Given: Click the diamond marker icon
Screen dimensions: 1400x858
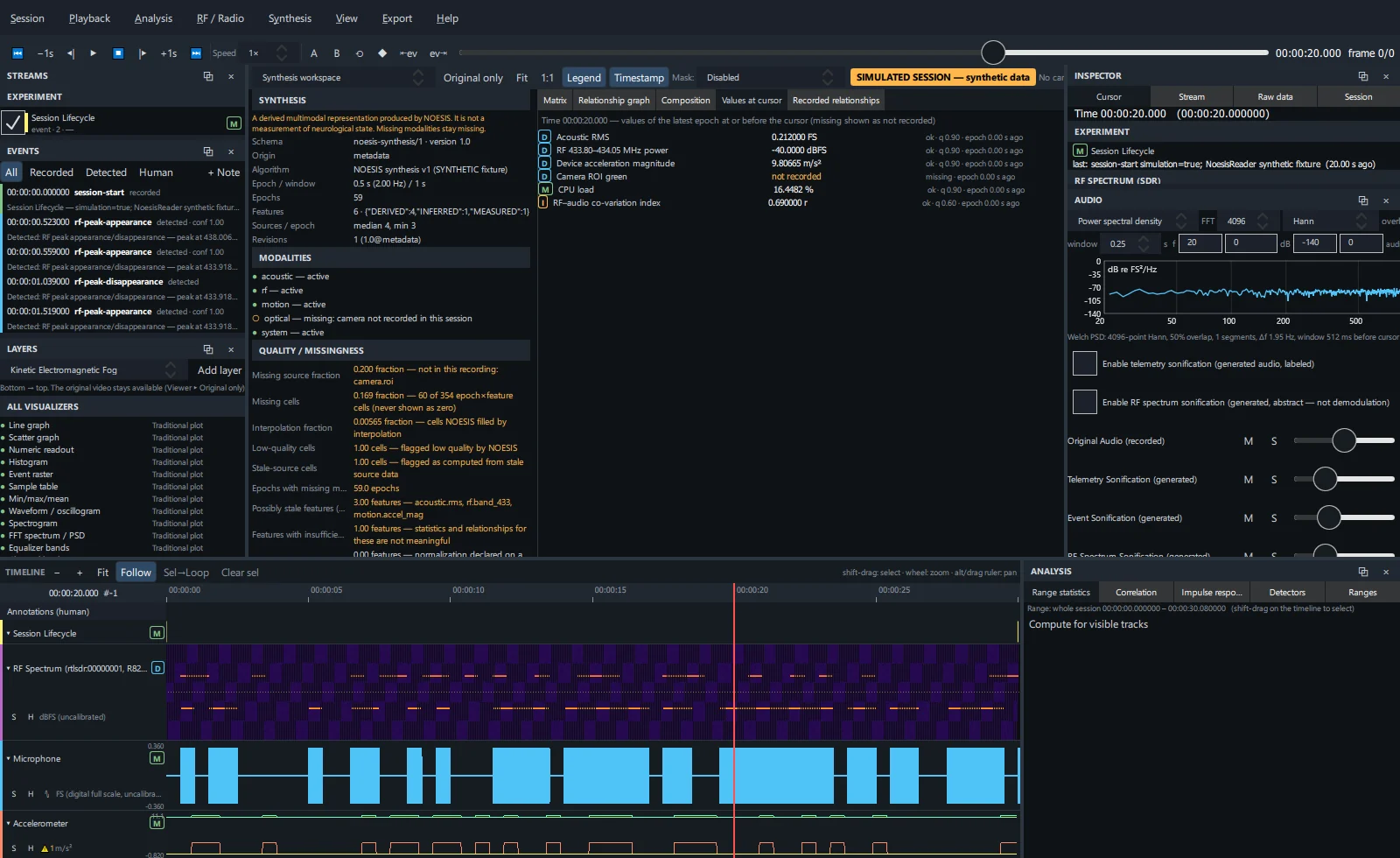Looking at the screenshot, I should (382, 53).
